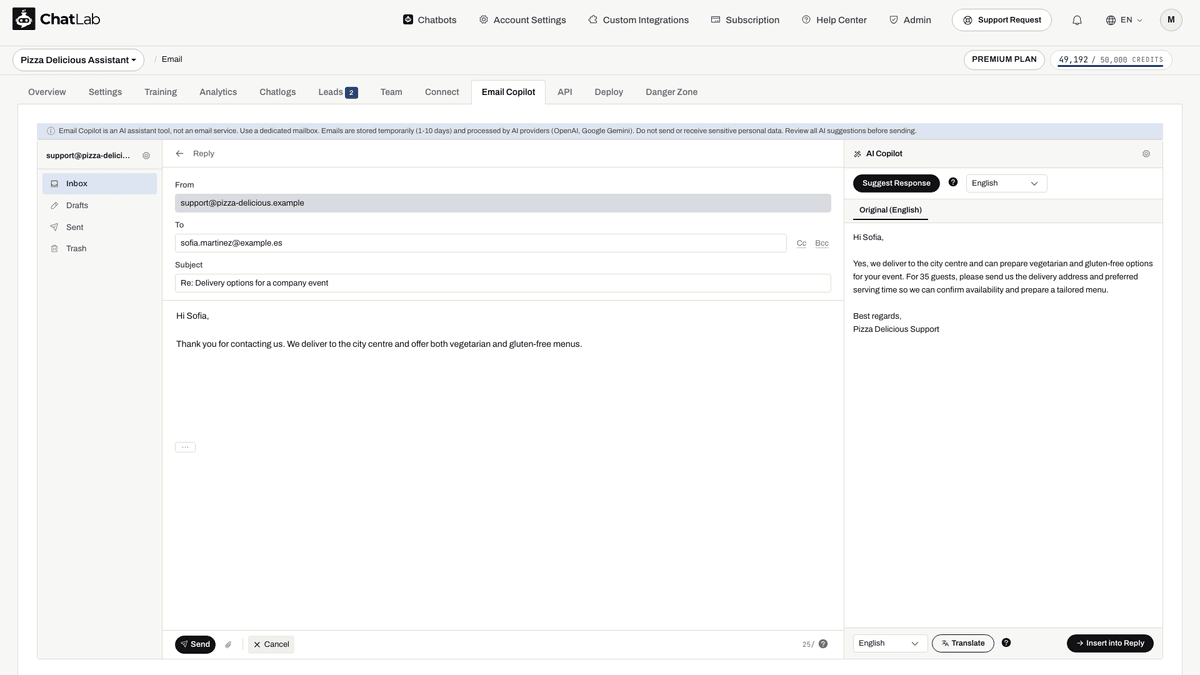Click the ChatLab logo
The width and height of the screenshot is (1200, 675).
[56, 19]
